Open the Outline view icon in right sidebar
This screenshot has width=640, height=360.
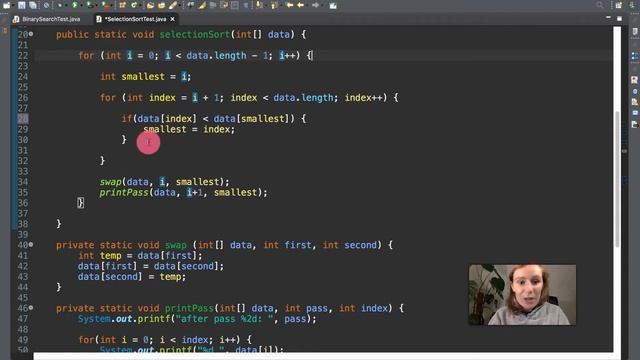click(635, 56)
